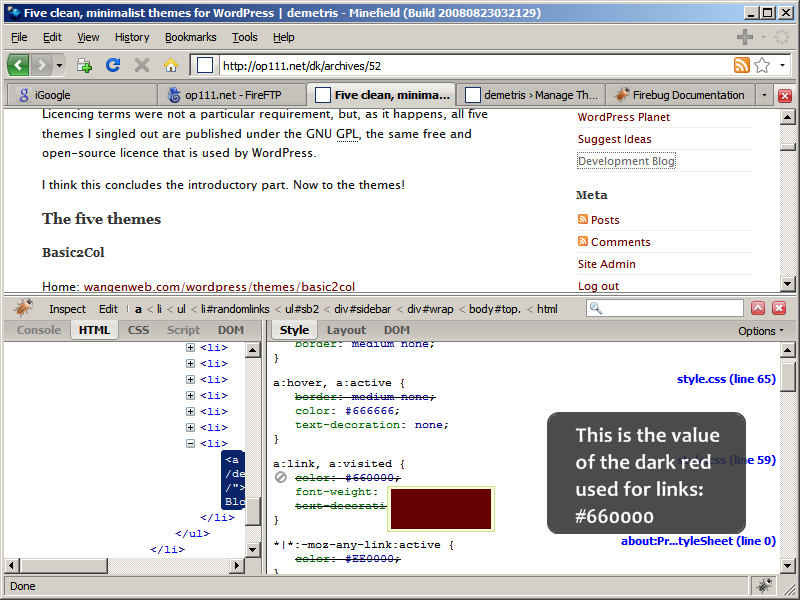Select body#top. in the breadcrumb path
The image size is (800, 600).
(x=495, y=309)
